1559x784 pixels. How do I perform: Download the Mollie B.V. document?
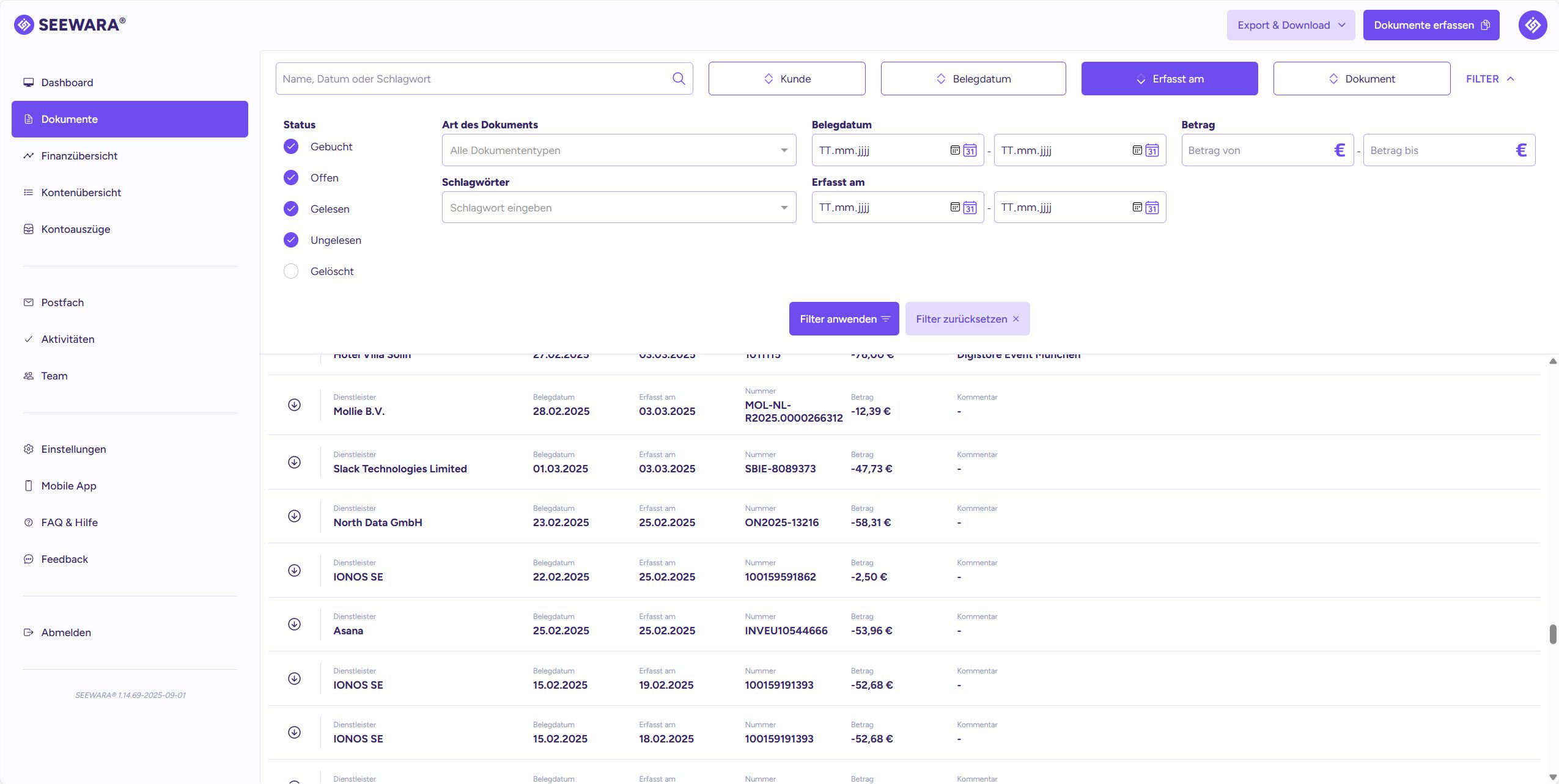pyautogui.click(x=294, y=405)
